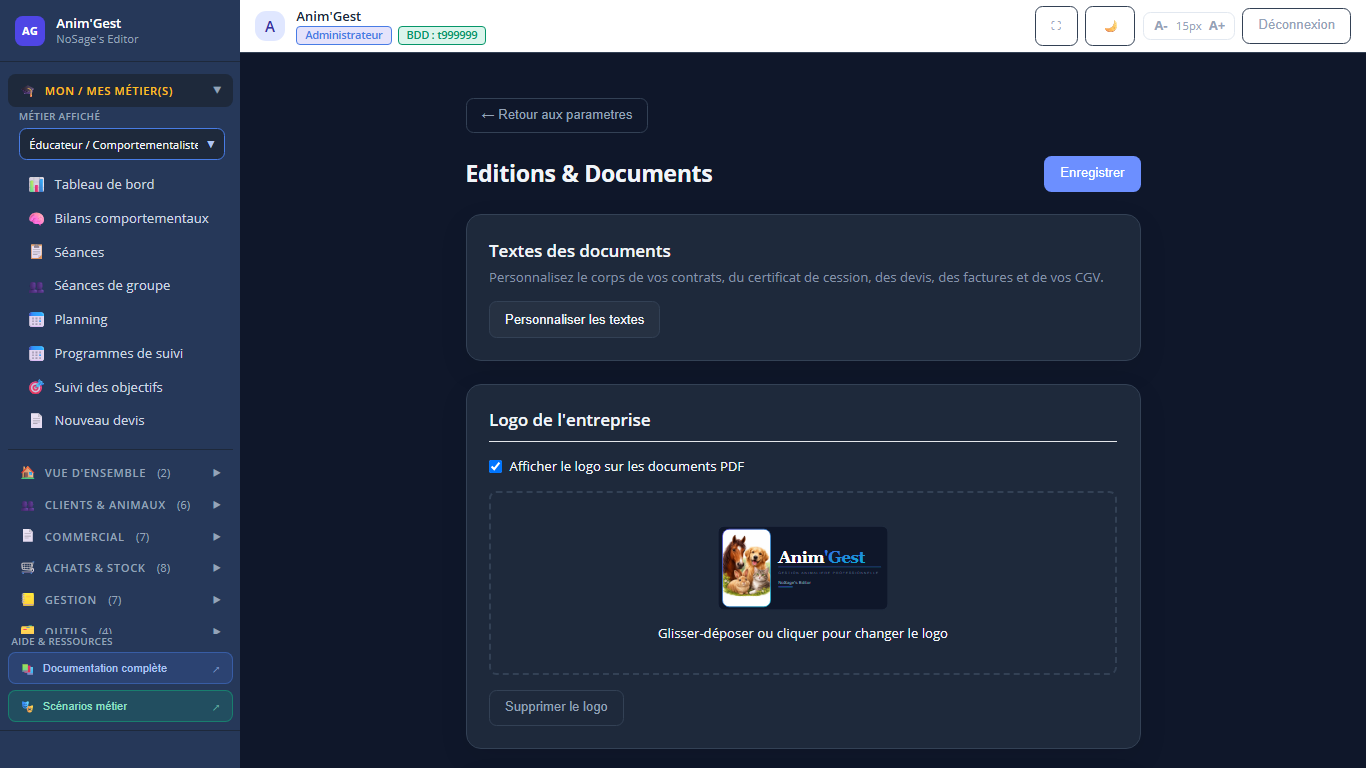This screenshot has height=768, width=1366.
Task: Click Supprimer le logo button
Action: tap(556, 707)
